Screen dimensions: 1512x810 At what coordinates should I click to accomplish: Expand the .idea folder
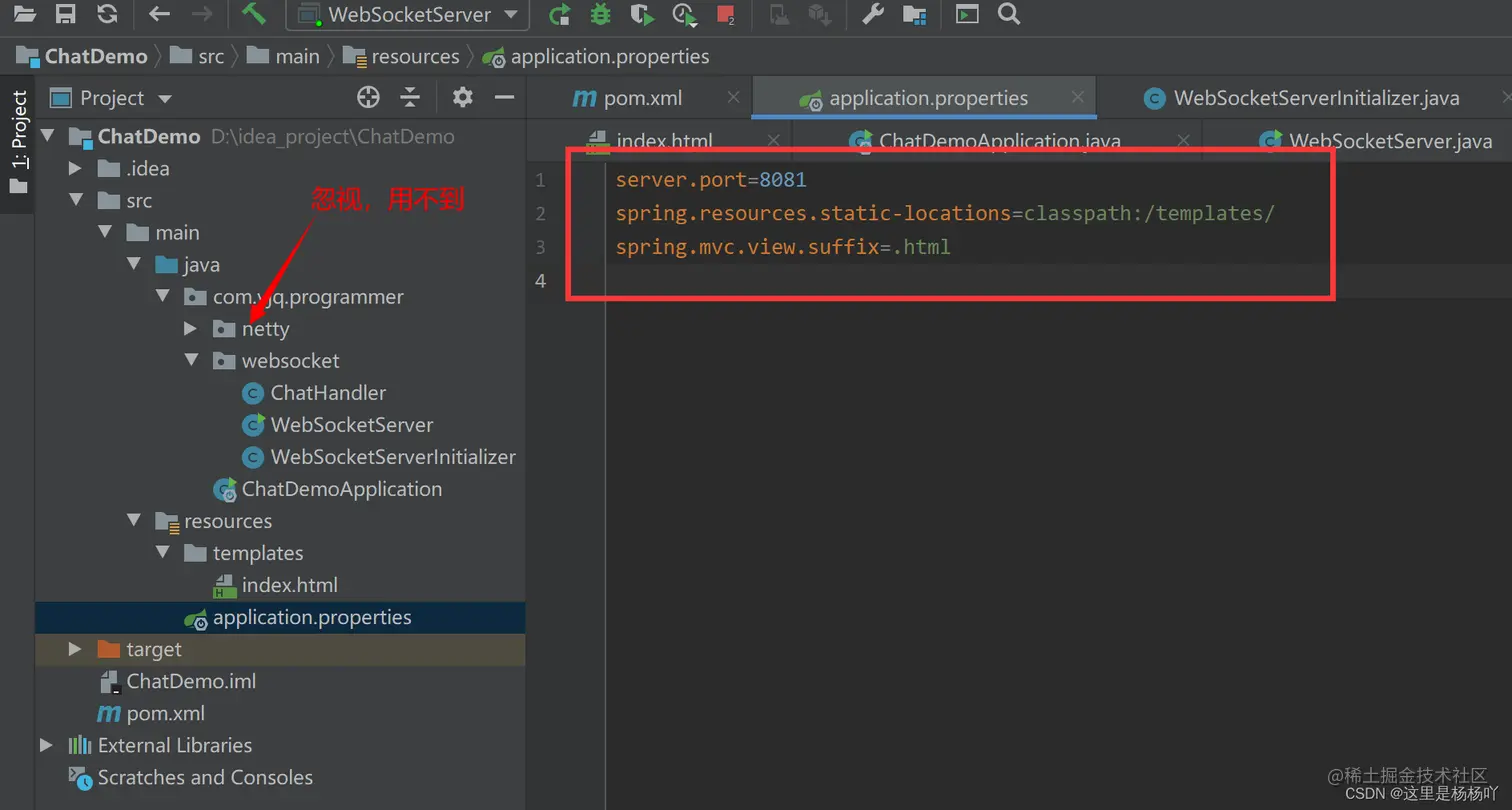point(75,168)
